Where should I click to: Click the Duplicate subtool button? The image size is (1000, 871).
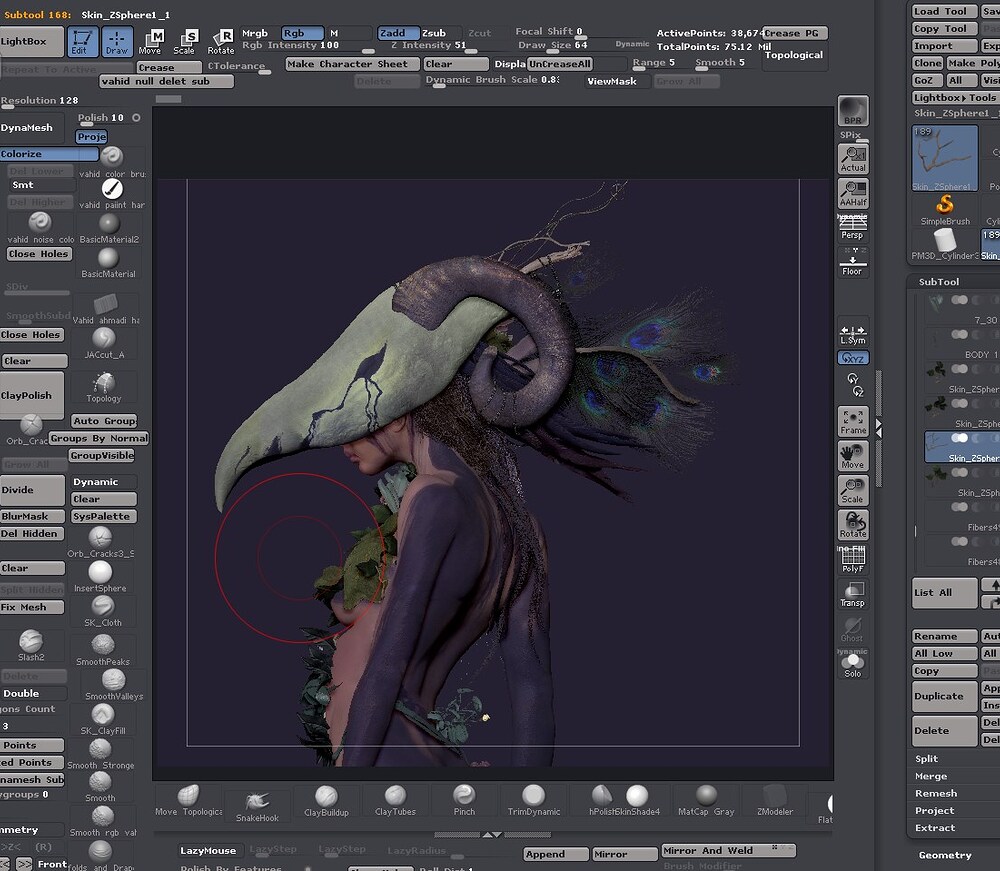pos(945,696)
